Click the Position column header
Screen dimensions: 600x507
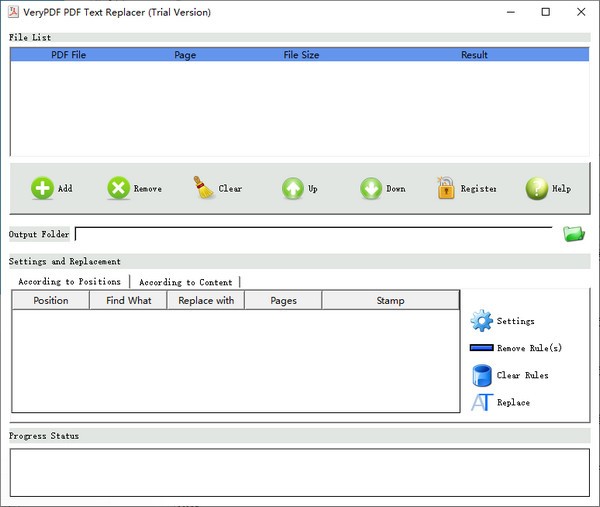click(x=51, y=300)
